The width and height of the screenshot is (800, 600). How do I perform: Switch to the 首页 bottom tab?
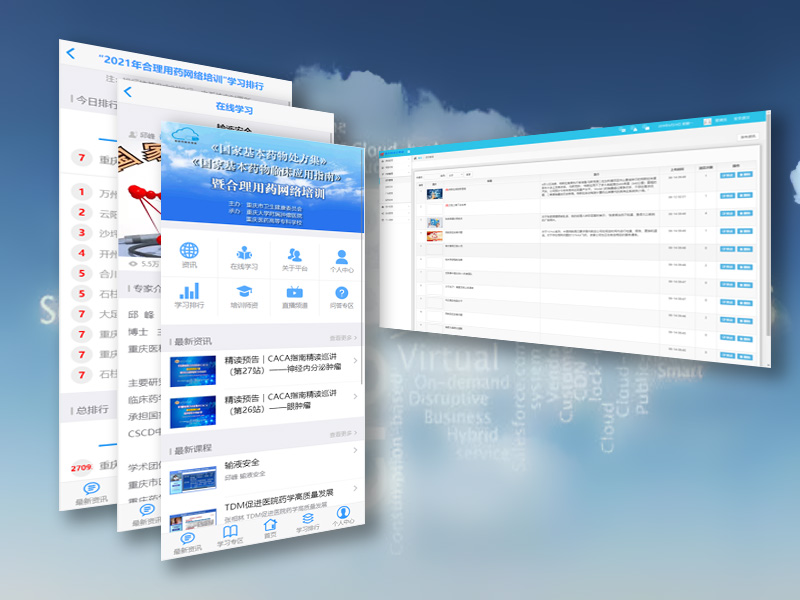click(269, 526)
